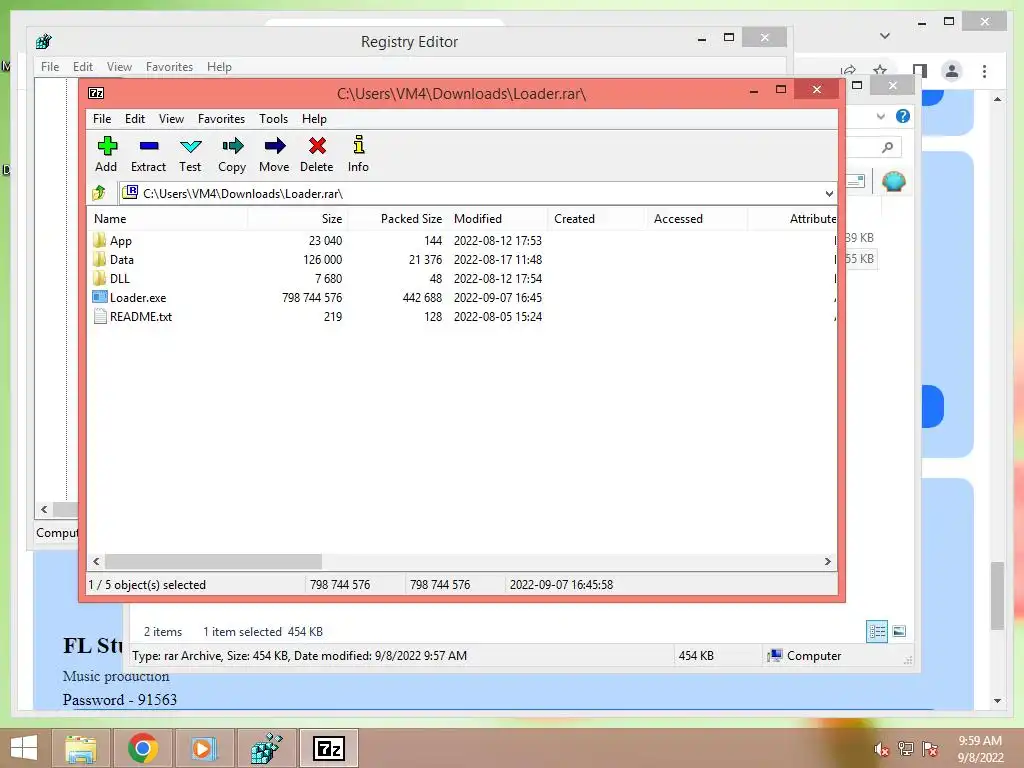The height and width of the screenshot is (768, 1024).
Task: Open Registry Editor File menu
Action: click(50, 67)
